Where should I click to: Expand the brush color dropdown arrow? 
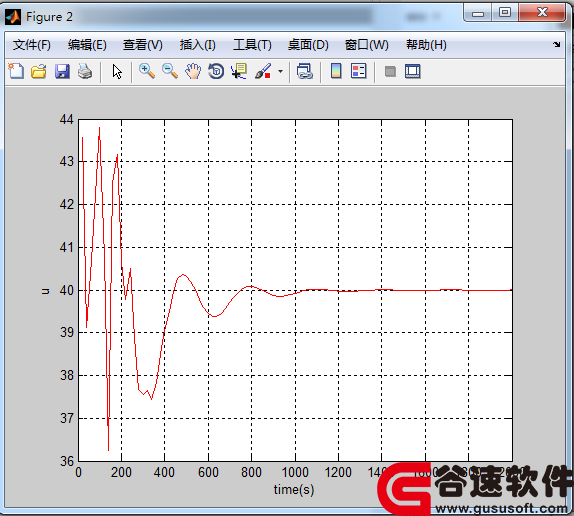280,71
